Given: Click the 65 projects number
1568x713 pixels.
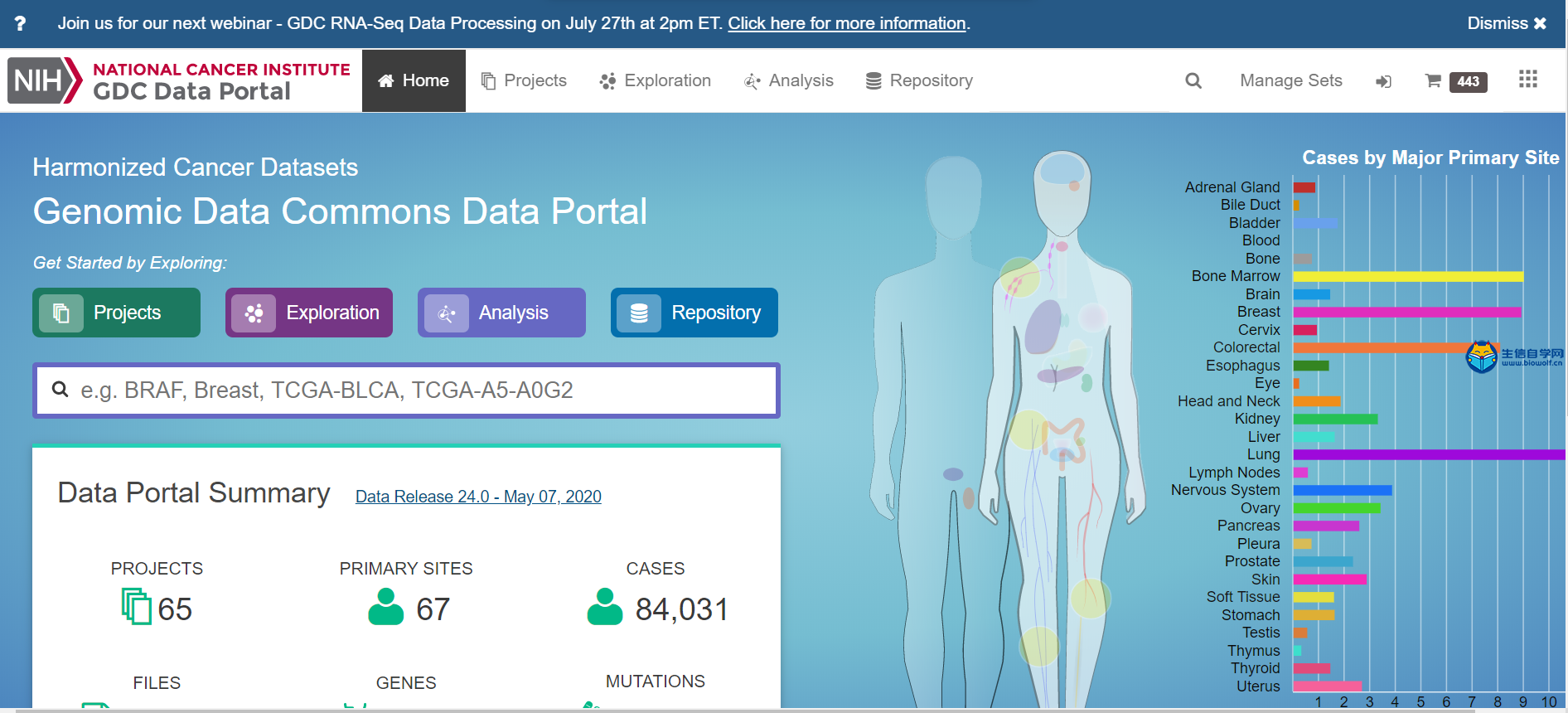Looking at the screenshot, I should pos(175,609).
